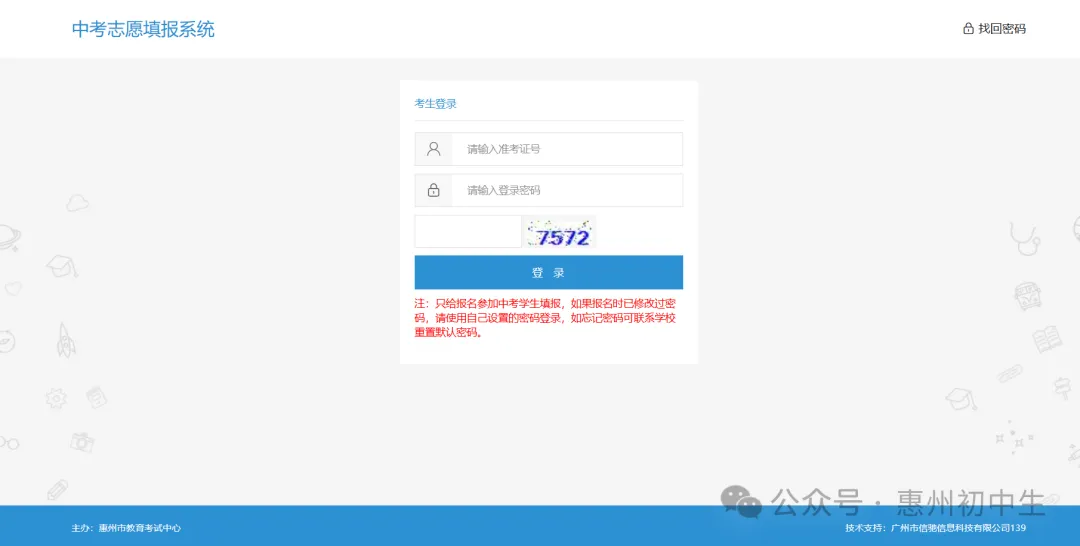Click the 登录 login button
The height and width of the screenshot is (546, 1080).
[x=548, y=272]
